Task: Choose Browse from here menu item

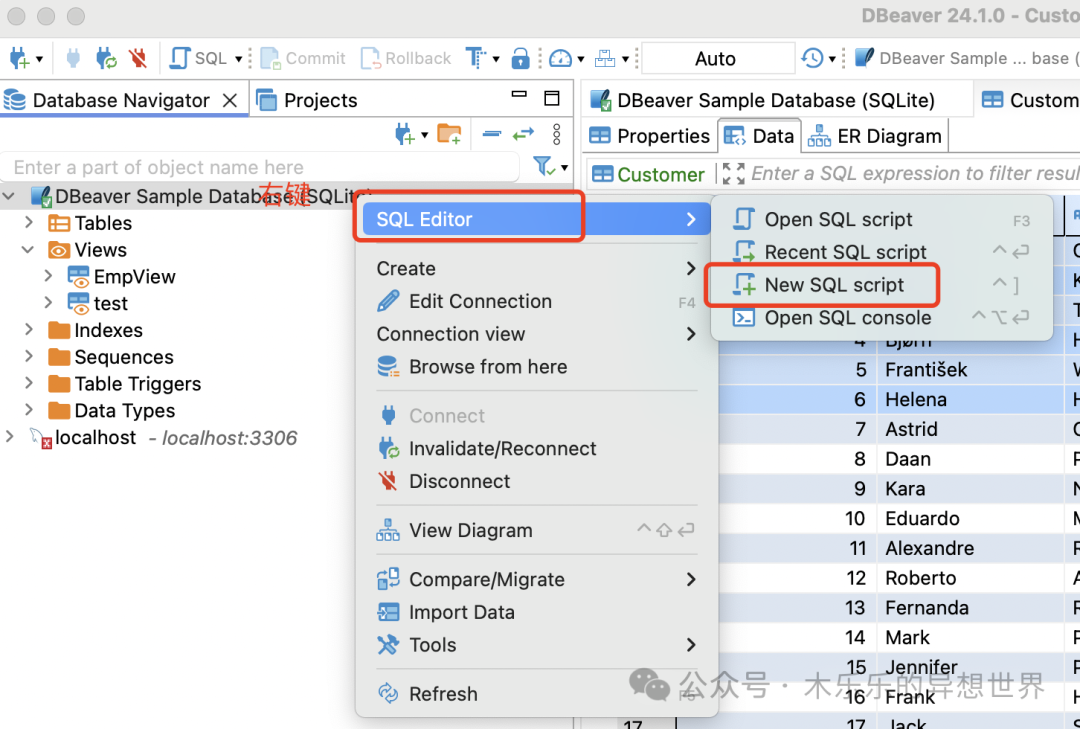Action: click(537, 367)
